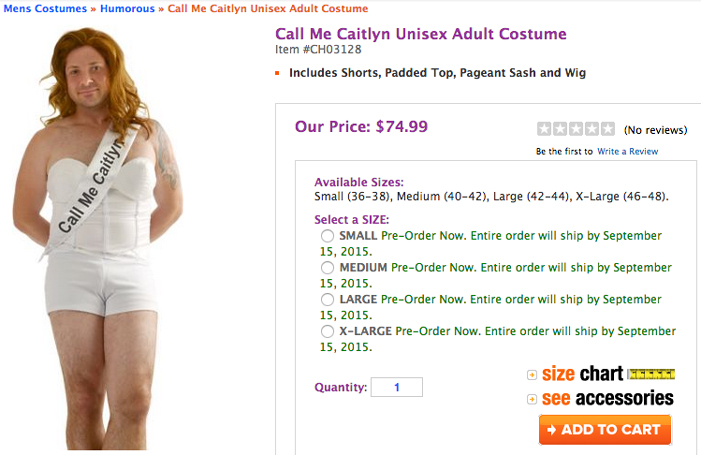Select the SMALL size radio button

[328, 236]
